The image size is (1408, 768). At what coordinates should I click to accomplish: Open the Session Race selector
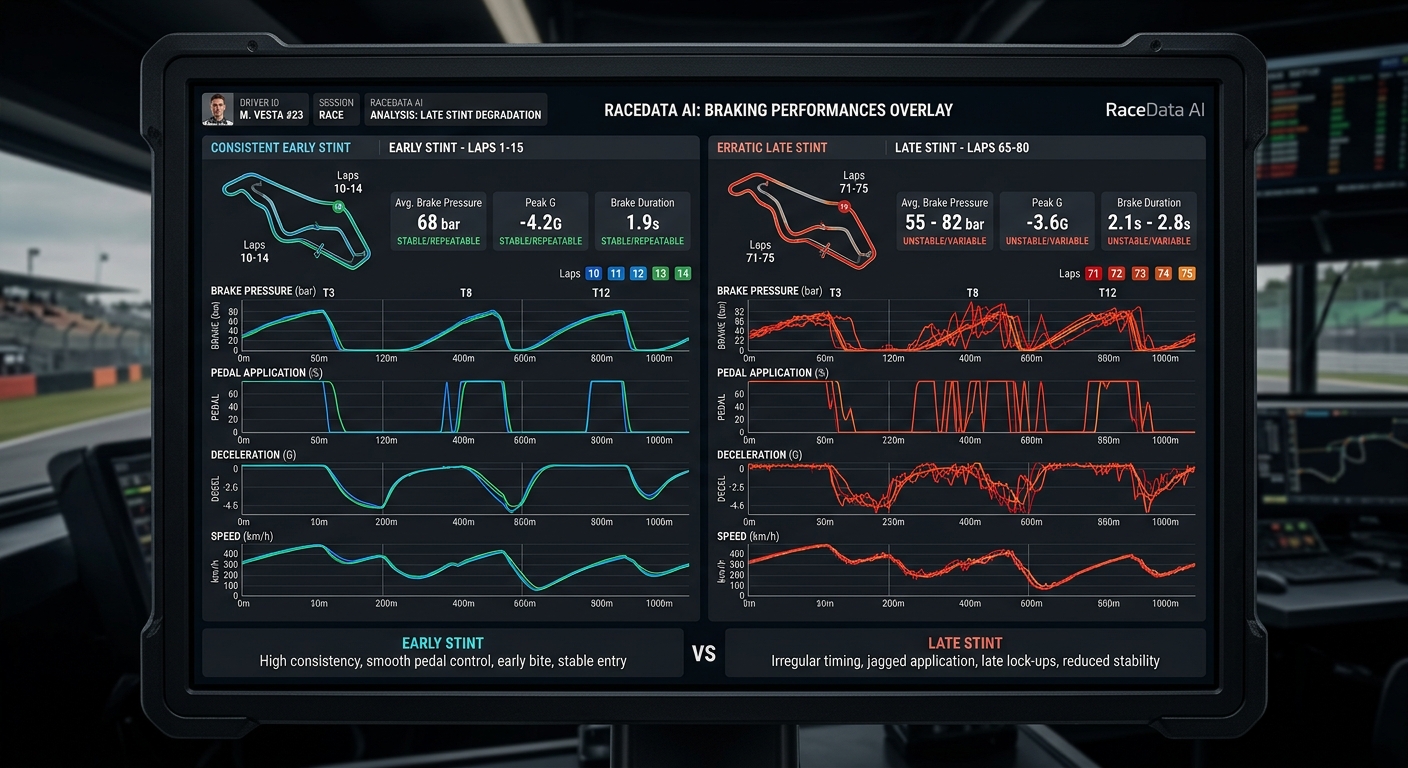tap(336, 109)
